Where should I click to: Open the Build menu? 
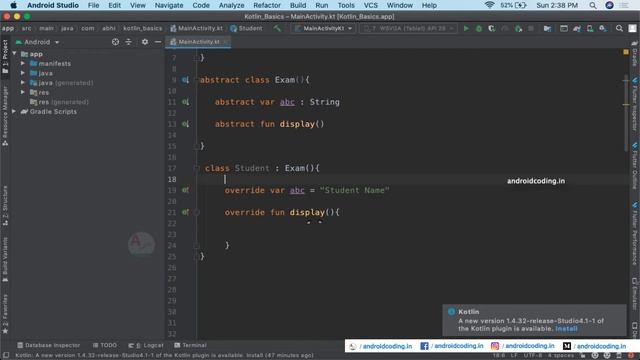point(298,5)
